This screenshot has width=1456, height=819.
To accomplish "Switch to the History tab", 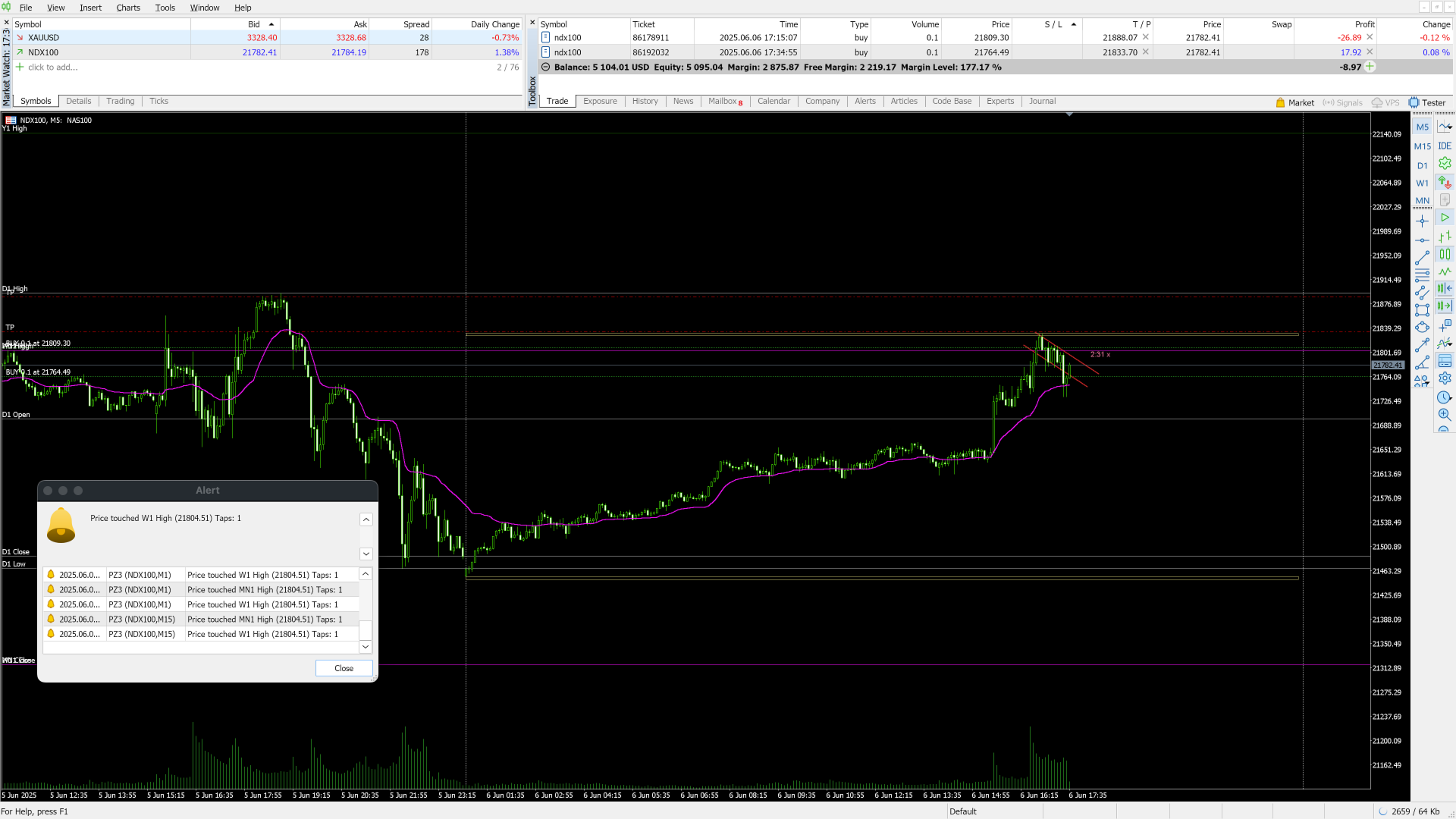I will 645,101.
